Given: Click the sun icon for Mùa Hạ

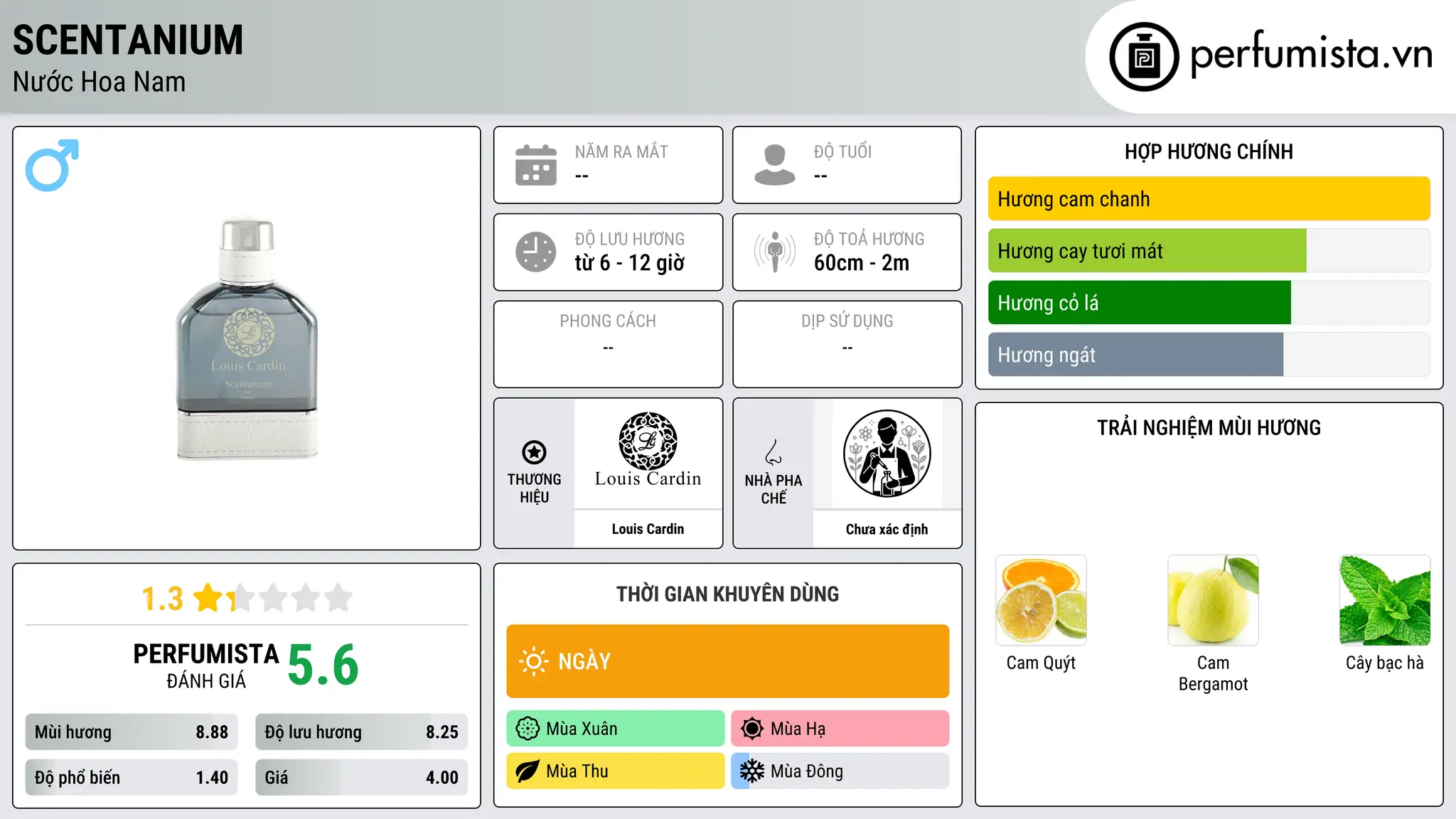Looking at the screenshot, I should 751,729.
